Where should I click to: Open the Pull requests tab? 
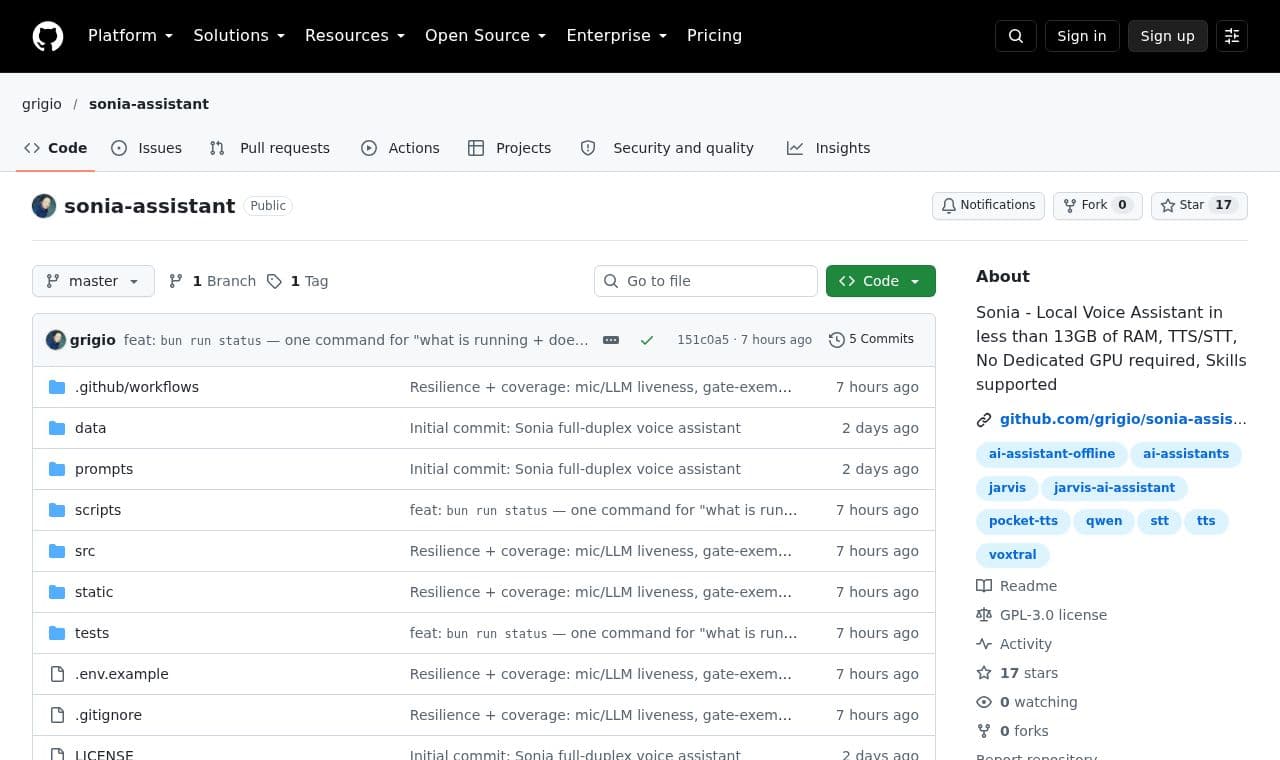point(269,148)
